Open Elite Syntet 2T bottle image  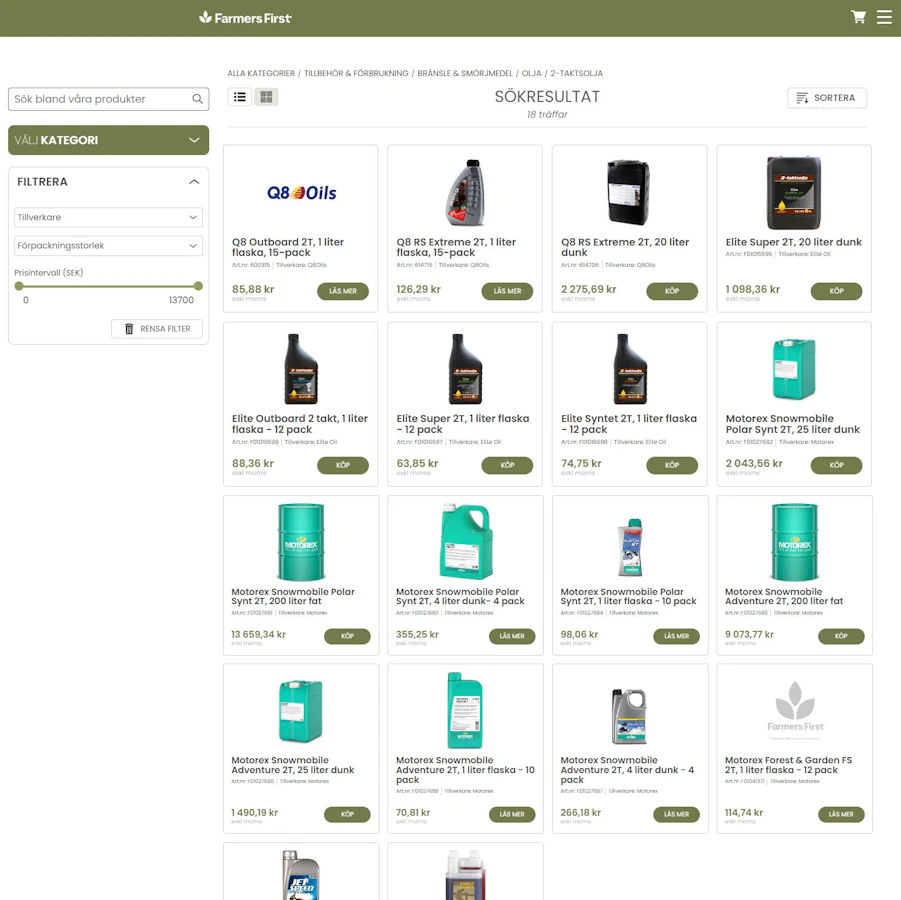point(630,369)
